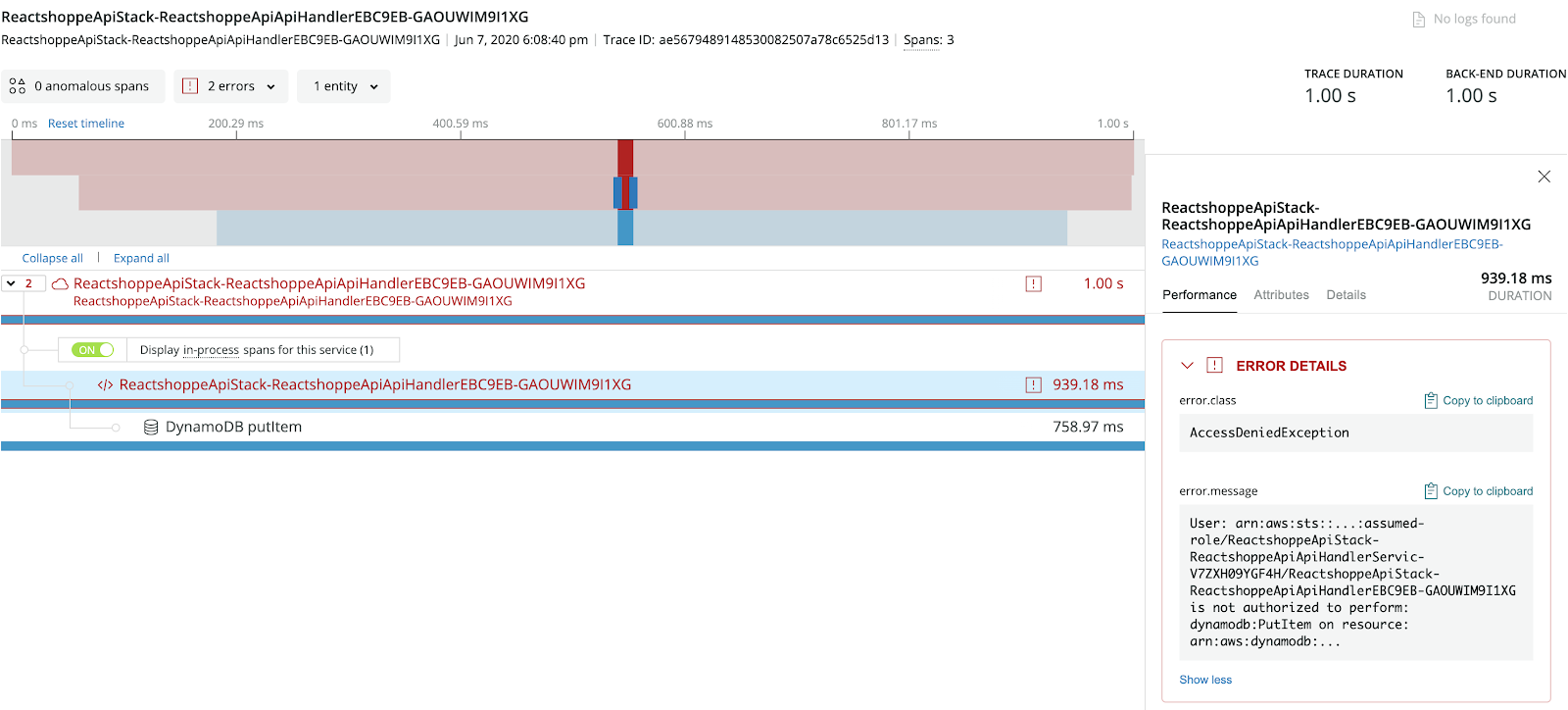
Task: Expand all spans
Action: pos(141,258)
